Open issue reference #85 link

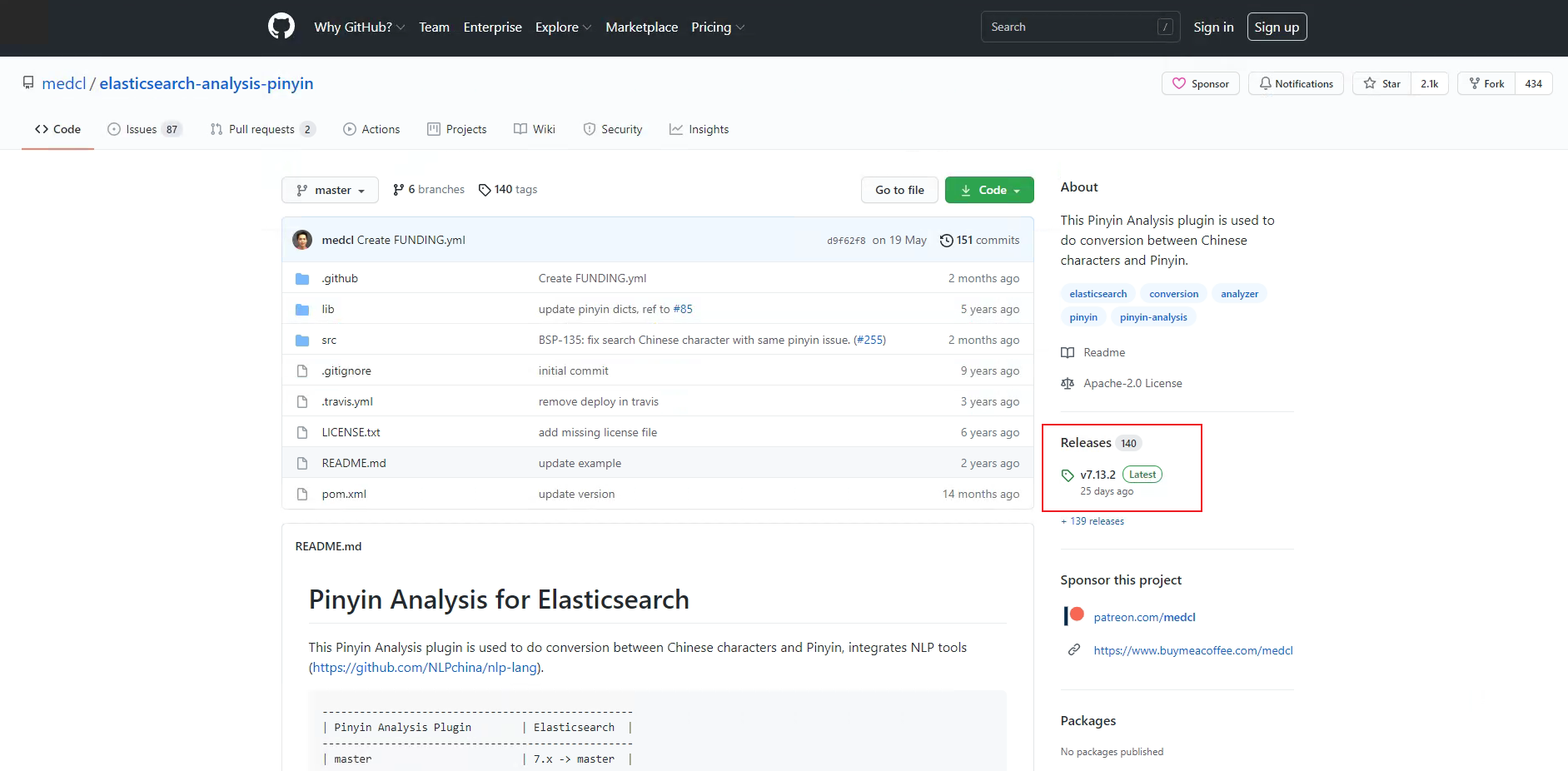tap(683, 310)
